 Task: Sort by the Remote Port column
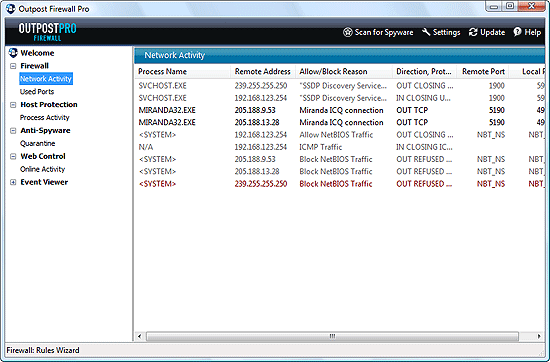tap(483, 72)
